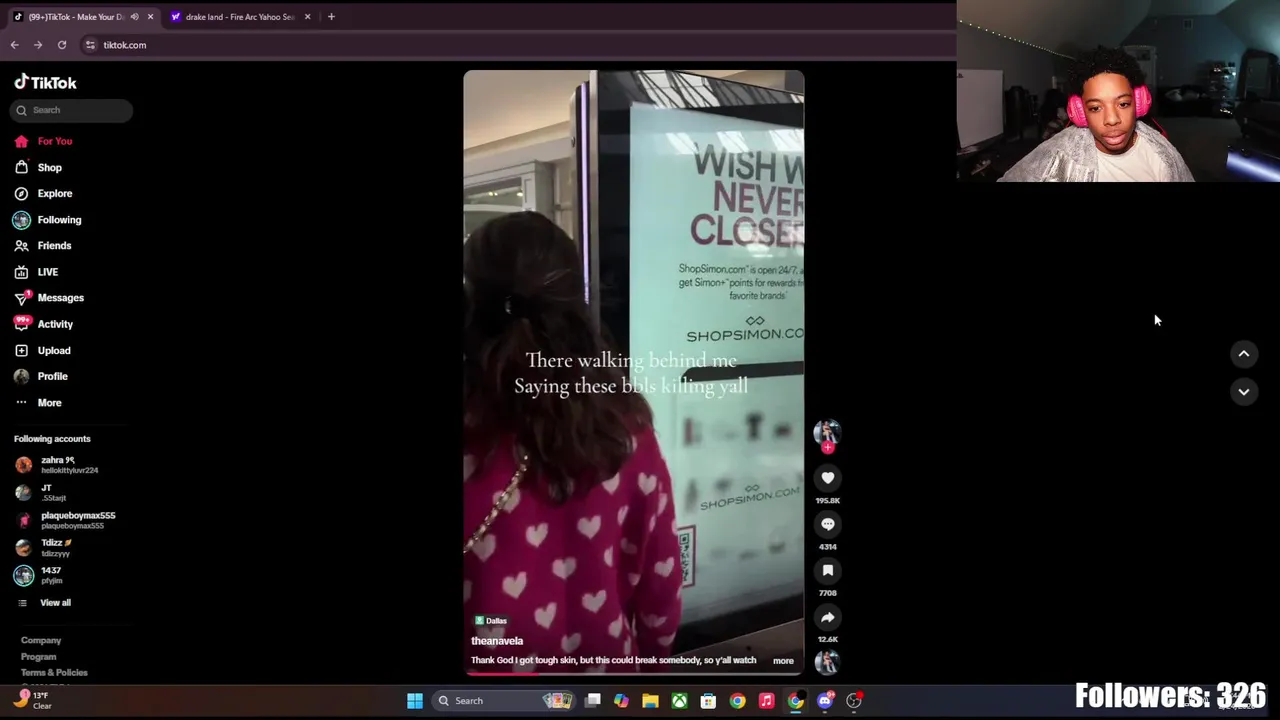Screen dimensions: 1280x720
Task: Open the Friends page
Action: click(43, 245)
